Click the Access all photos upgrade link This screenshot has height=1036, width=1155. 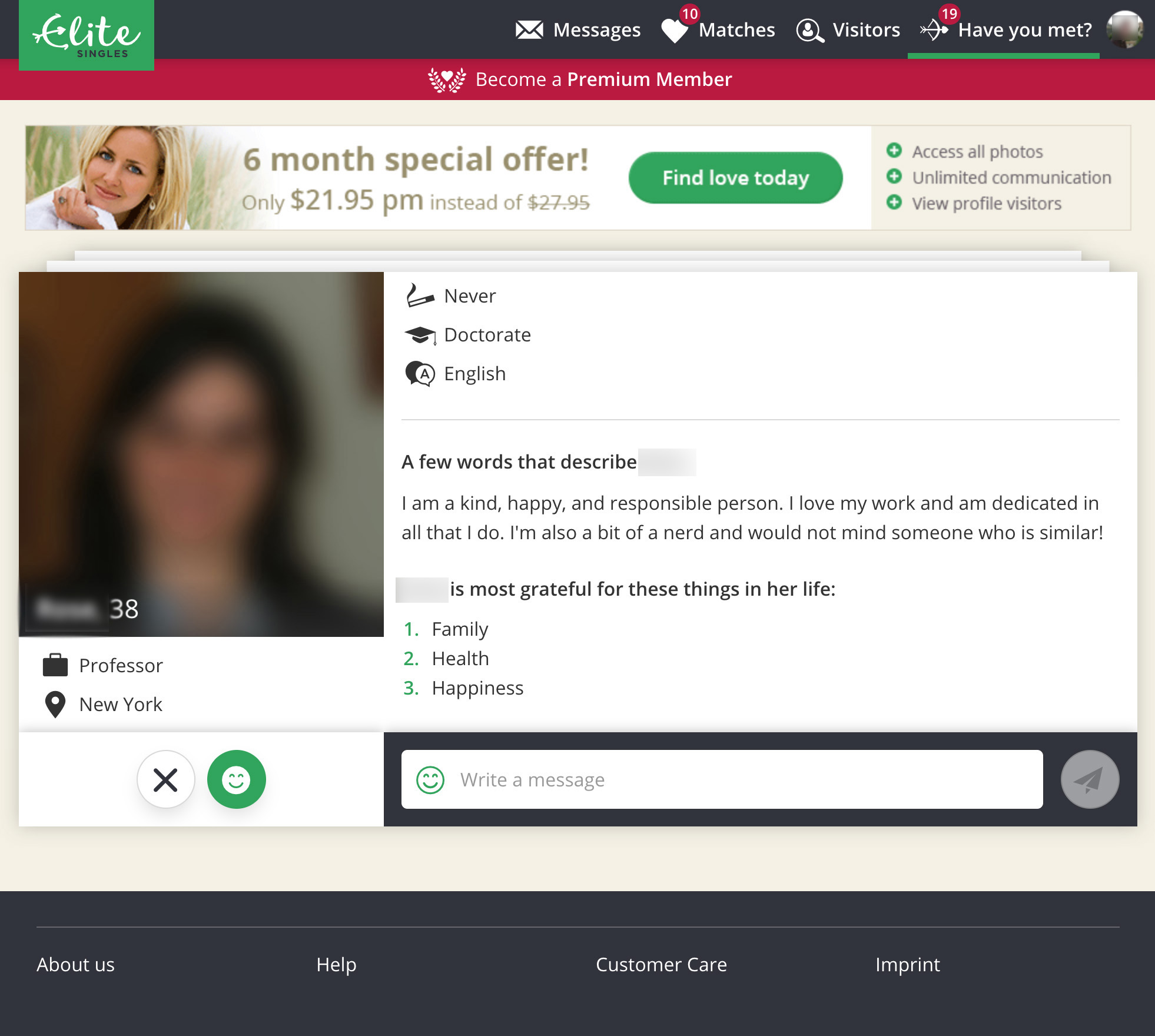tap(977, 152)
